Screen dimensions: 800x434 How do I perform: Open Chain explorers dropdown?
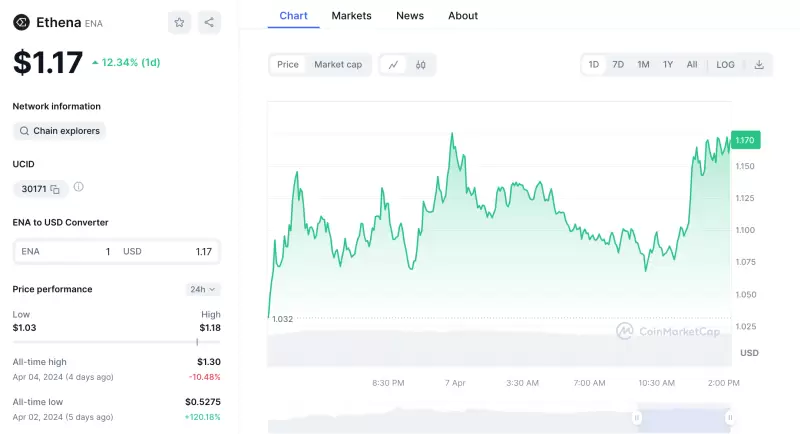pyautogui.click(x=59, y=131)
